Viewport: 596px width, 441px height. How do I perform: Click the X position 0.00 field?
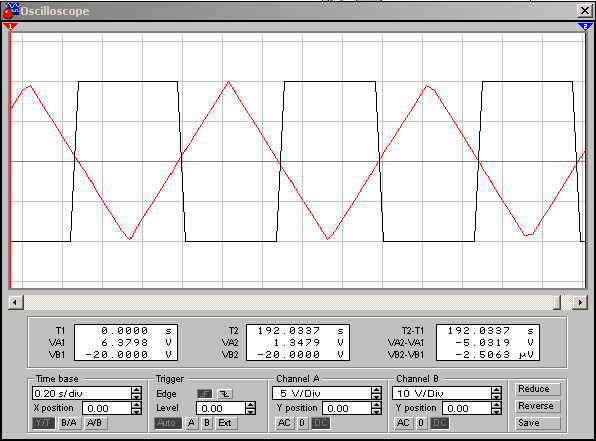[x=107, y=408]
